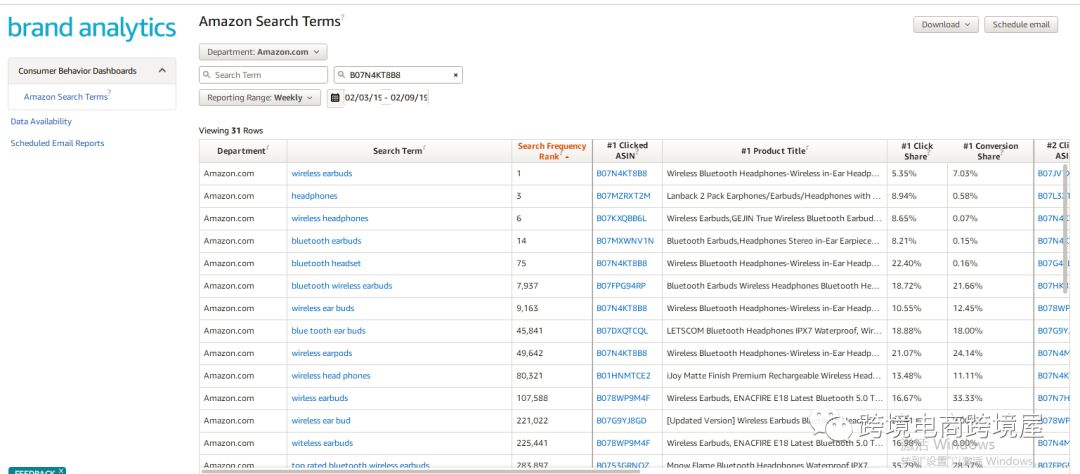The height and width of the screenshot is (474, 1080).
Task: Click the rank value 7,937
Action: click(527, 286)
